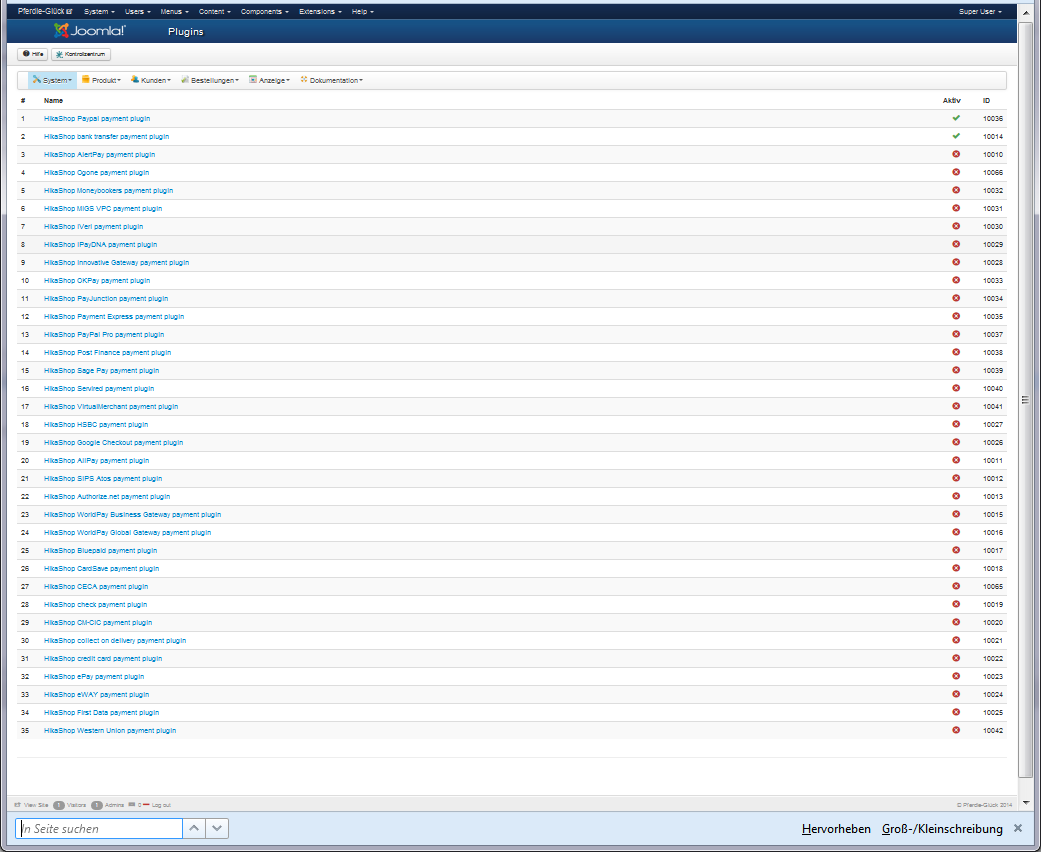Find previous match with up arrow
Screen dimensions: 1041x852
(x=194, y=828)
